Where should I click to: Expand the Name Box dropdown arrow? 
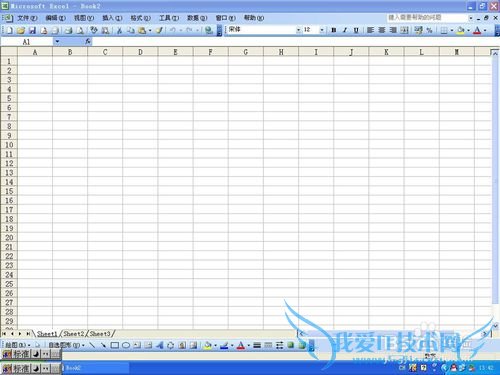(57, 42)
